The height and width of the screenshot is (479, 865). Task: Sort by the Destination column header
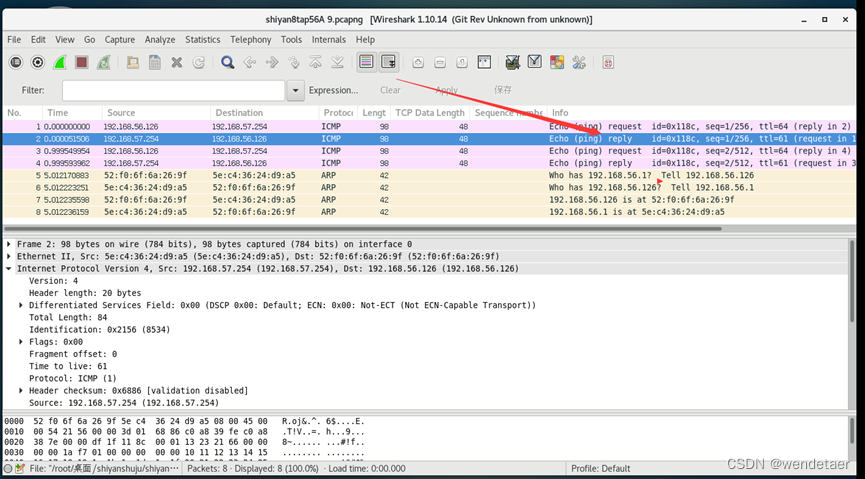(264, 113)
